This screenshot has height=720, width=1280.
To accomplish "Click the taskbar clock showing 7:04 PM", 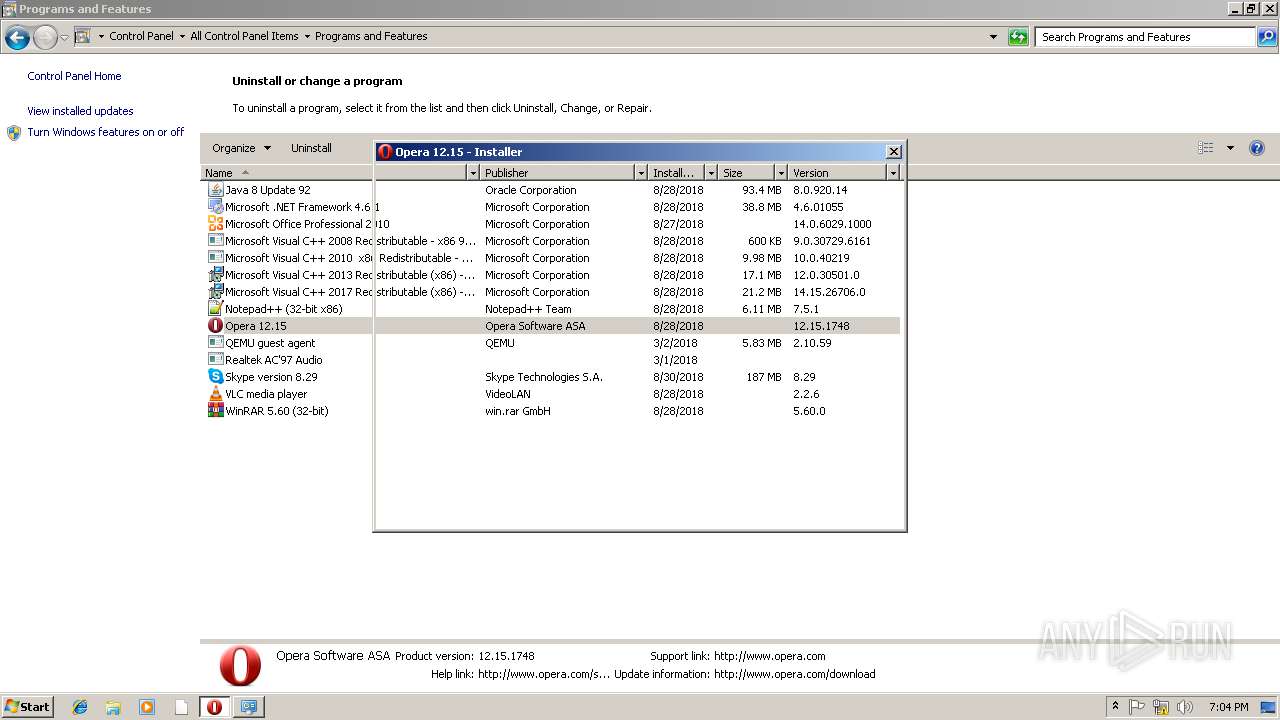I will click(x=1228, y=707).
